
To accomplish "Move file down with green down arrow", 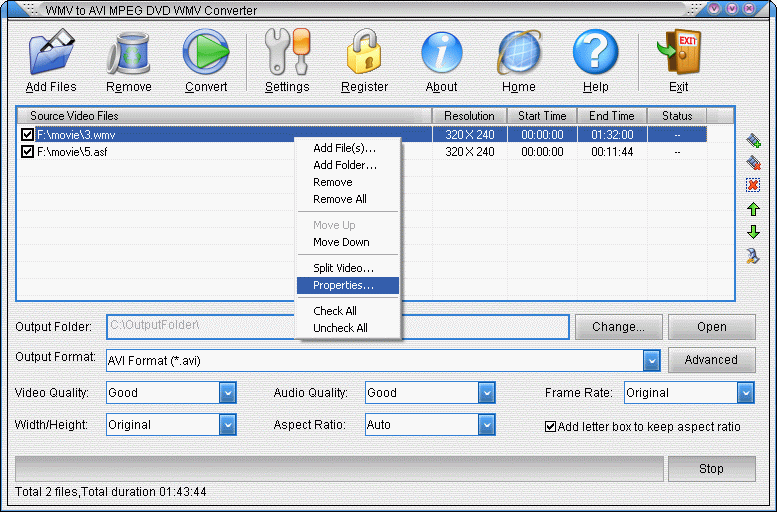I will pos(753,232).
